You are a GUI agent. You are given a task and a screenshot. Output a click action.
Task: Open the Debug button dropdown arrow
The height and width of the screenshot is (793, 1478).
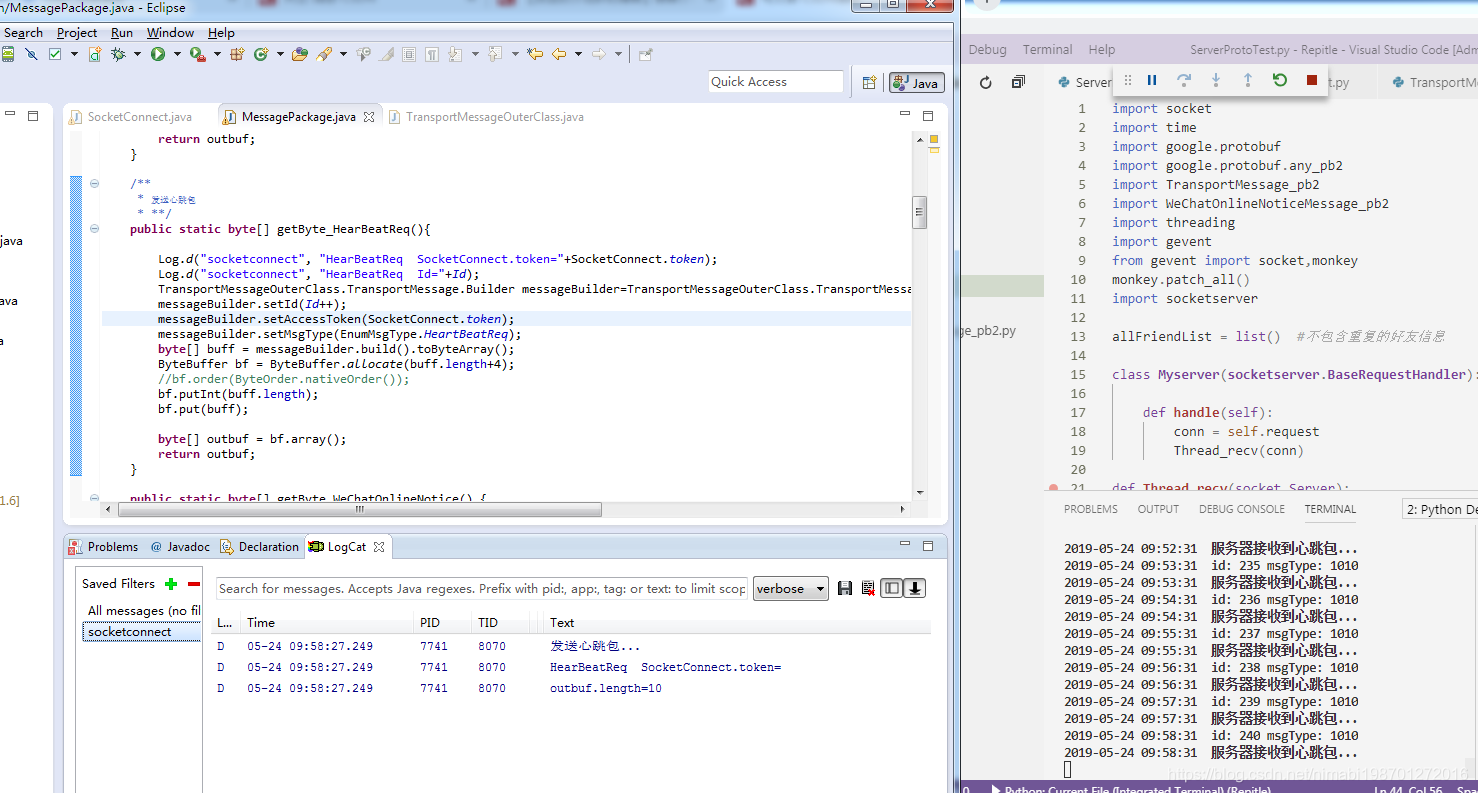point(135,54)
